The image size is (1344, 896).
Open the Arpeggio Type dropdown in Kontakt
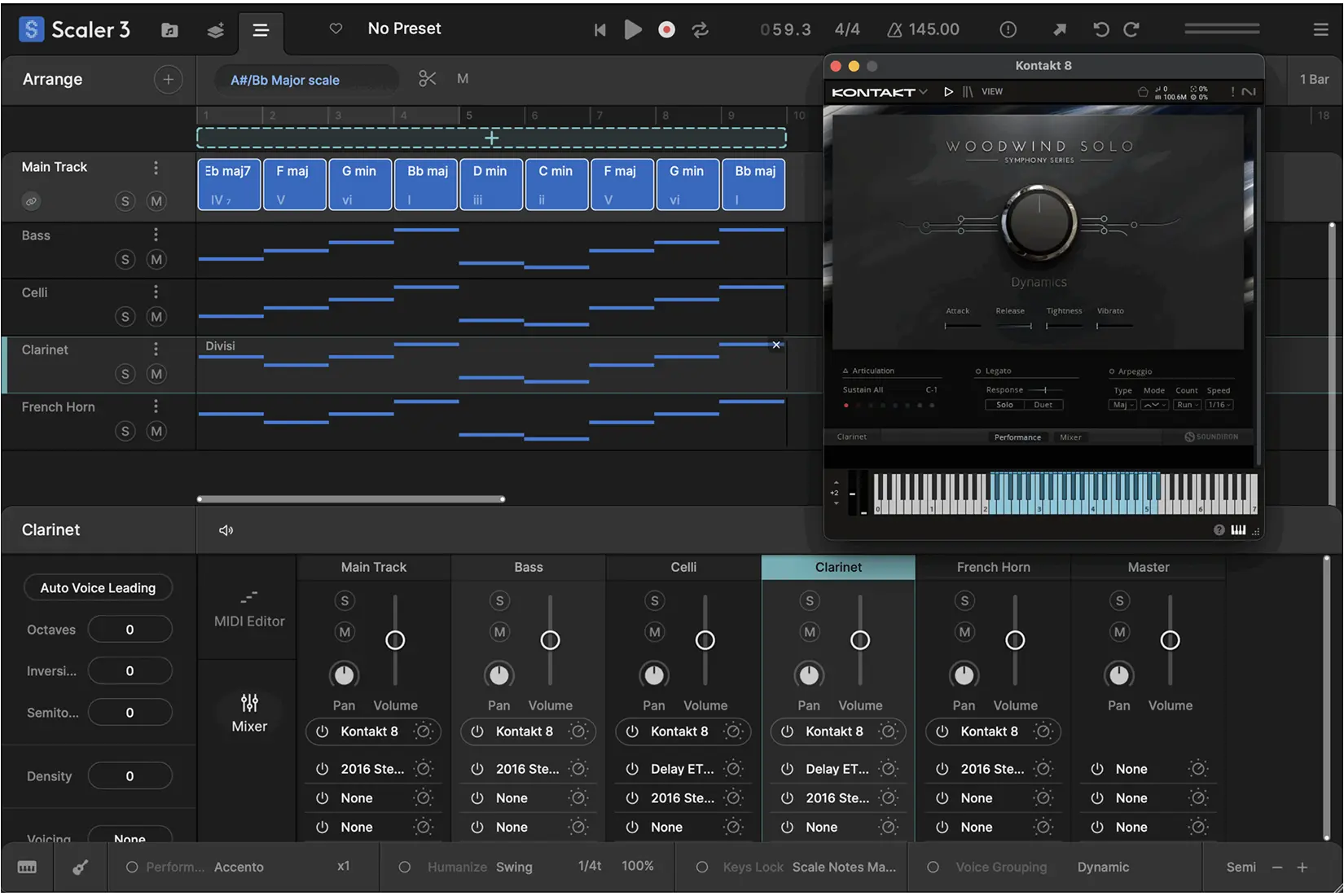tap(1122, 404)
